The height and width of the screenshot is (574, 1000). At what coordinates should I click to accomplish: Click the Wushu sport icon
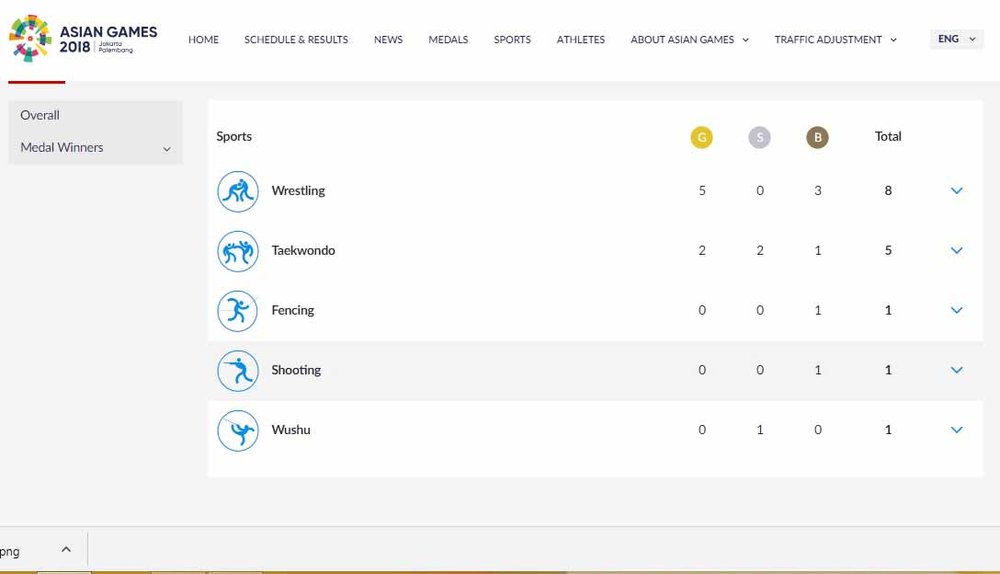238,431
